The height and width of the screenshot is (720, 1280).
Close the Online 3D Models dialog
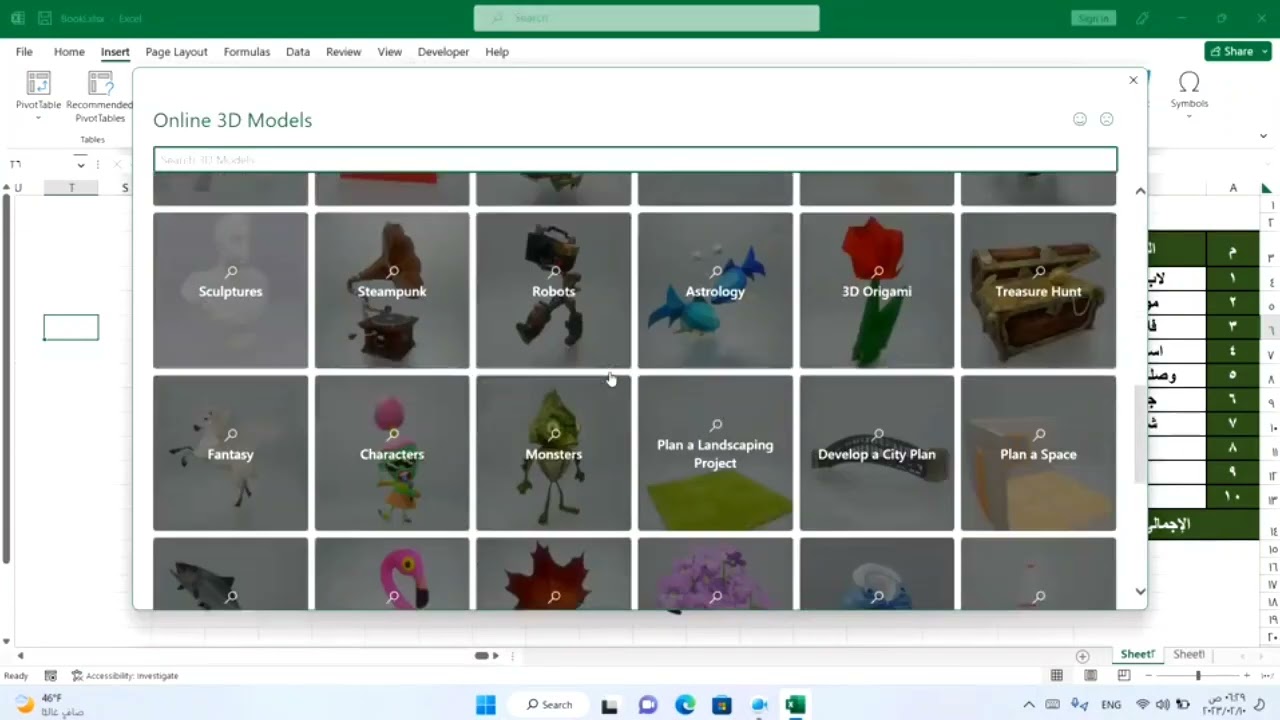(1133, 80)
